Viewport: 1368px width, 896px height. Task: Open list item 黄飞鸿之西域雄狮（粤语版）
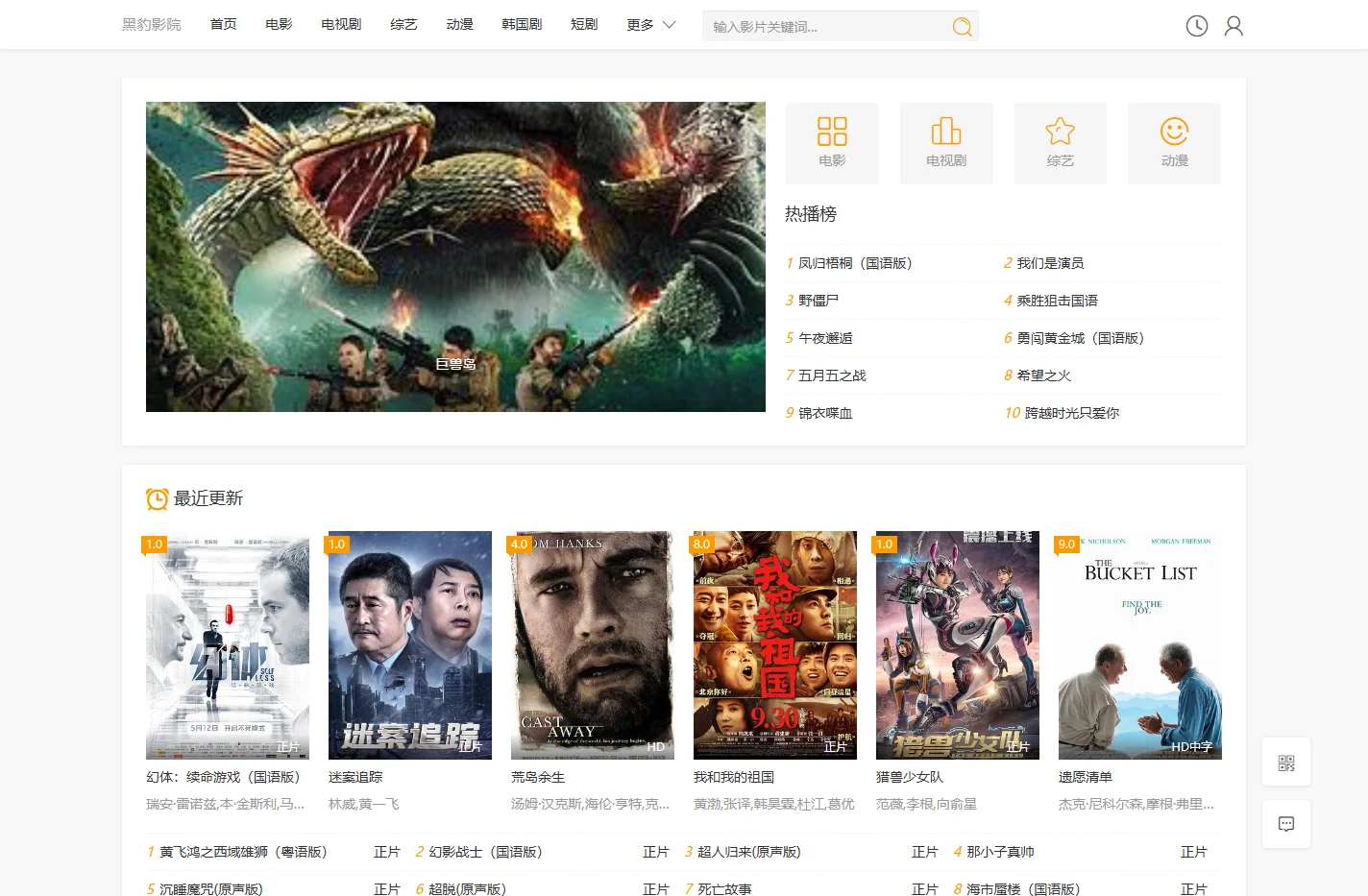(x=243, y=852)
